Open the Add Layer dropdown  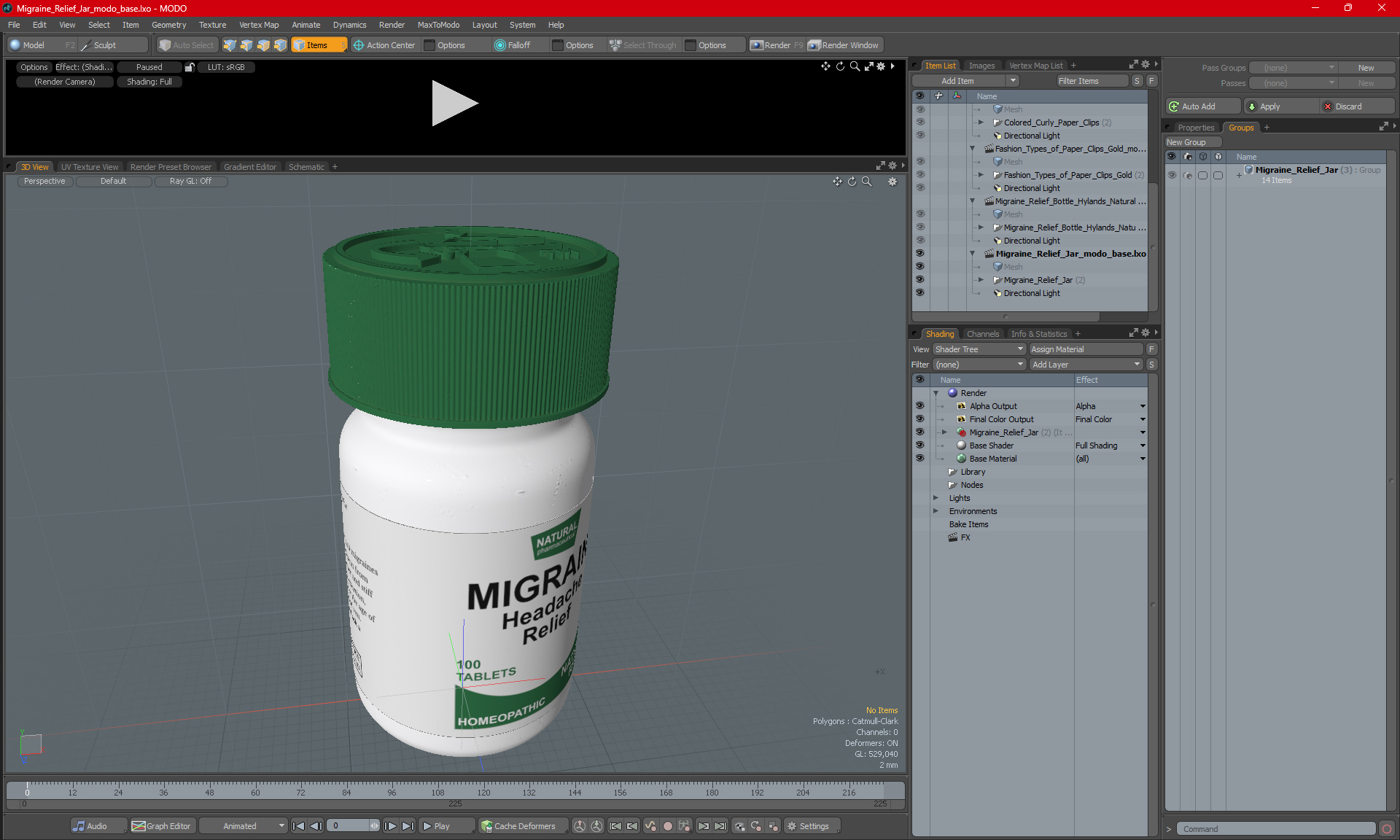[1086, 365]
